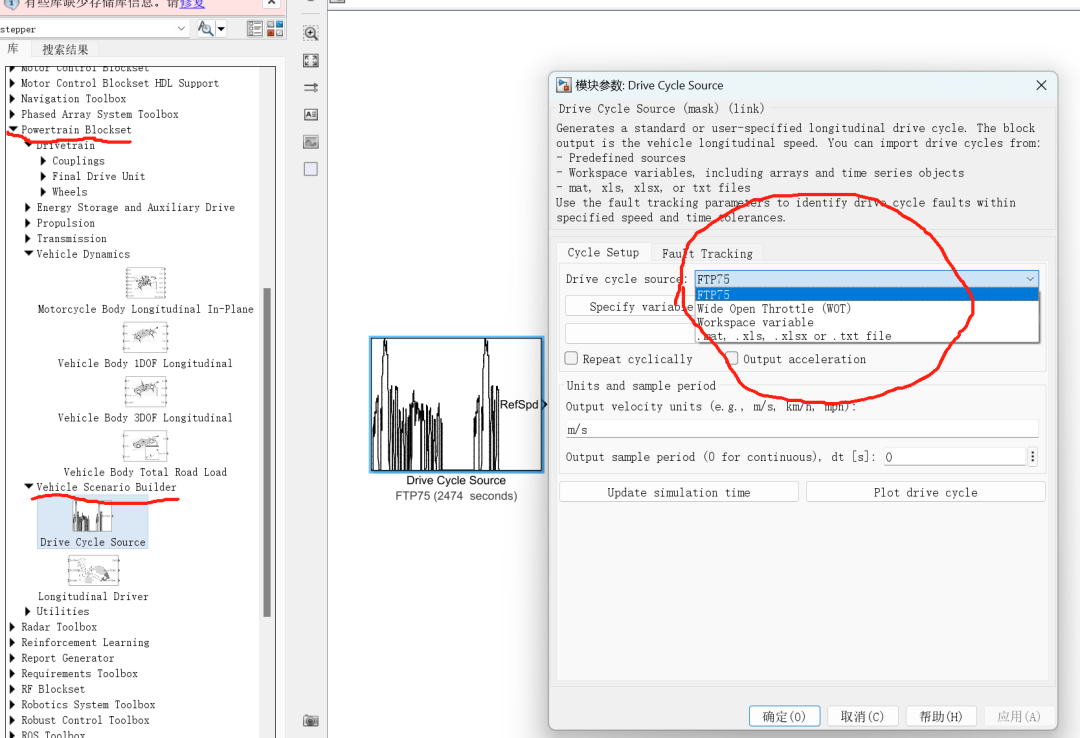The width and height of the screenshot is (1080, 738).
Task: Select the RF Blockset tree item
Action: (53, 689)
